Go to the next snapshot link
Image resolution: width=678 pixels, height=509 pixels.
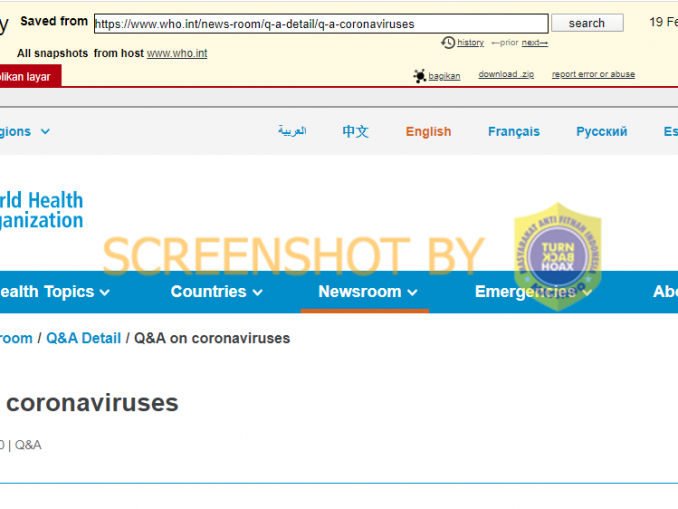[534, 42]
